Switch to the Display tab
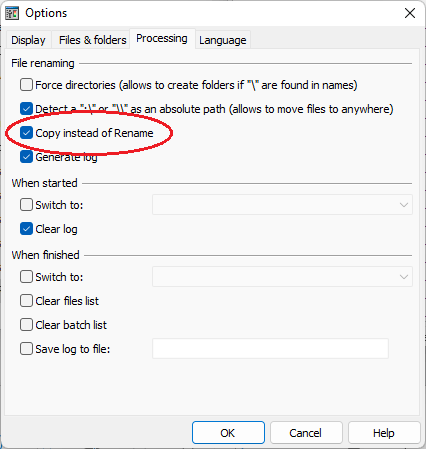The image size is (426, 449). coord(28,40)
